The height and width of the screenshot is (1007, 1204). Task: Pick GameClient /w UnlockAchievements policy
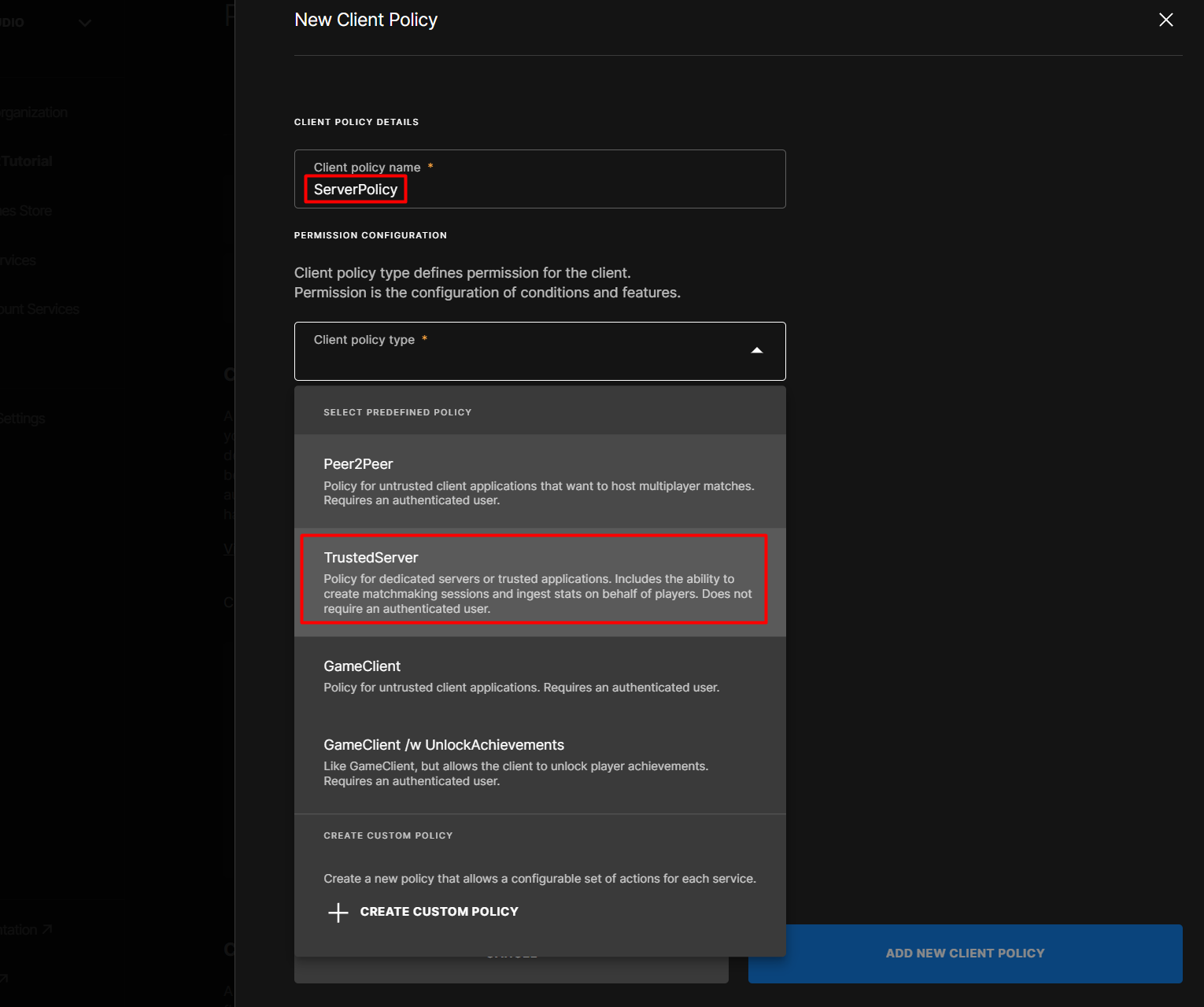(539, 762)
